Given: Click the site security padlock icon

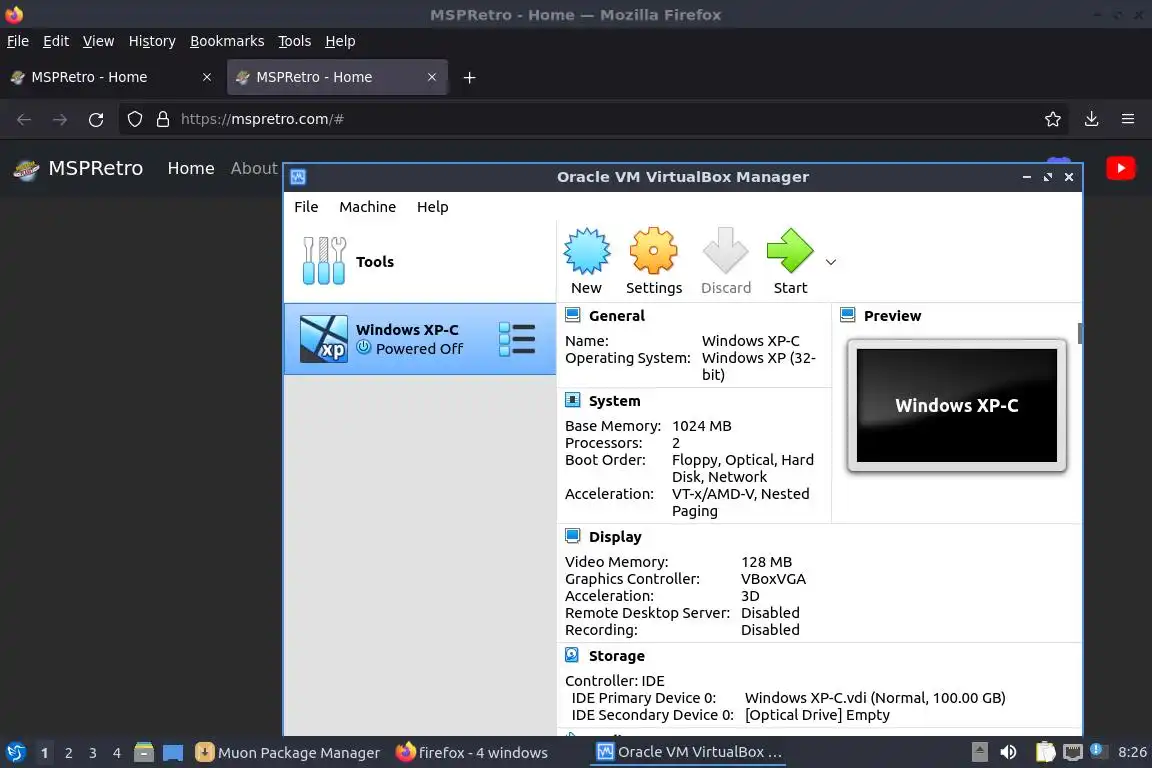Looking at the screenshot, I should (x=163, y=119).
